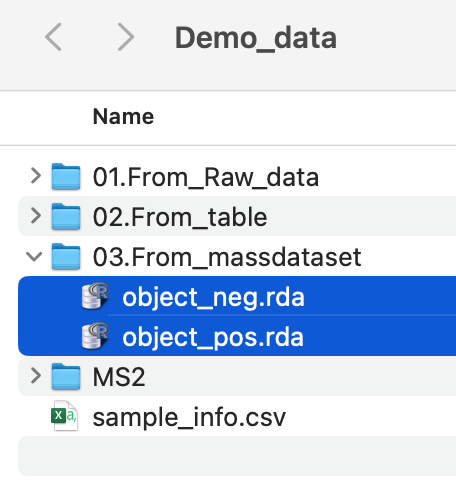Sort files by the Name column header
Viewport: 456px width, 484px height.
[123, 117]
